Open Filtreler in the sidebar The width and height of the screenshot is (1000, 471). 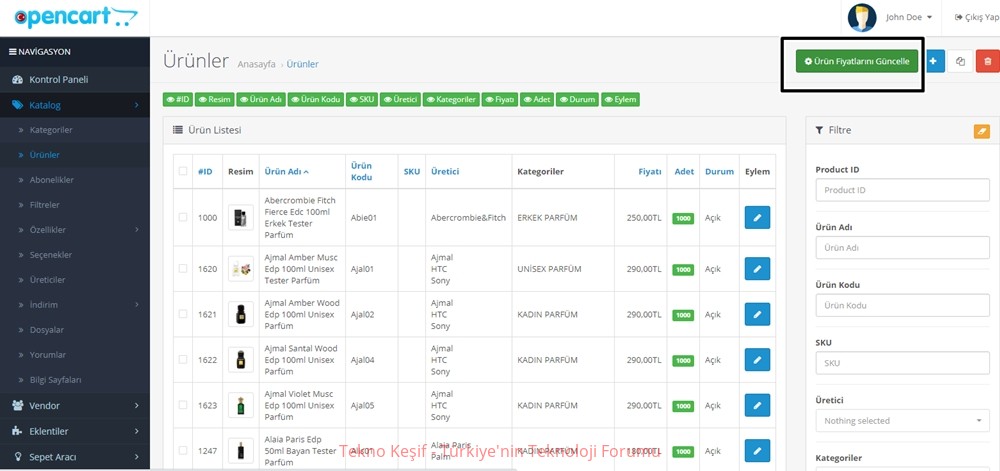[x=45, y=205]
